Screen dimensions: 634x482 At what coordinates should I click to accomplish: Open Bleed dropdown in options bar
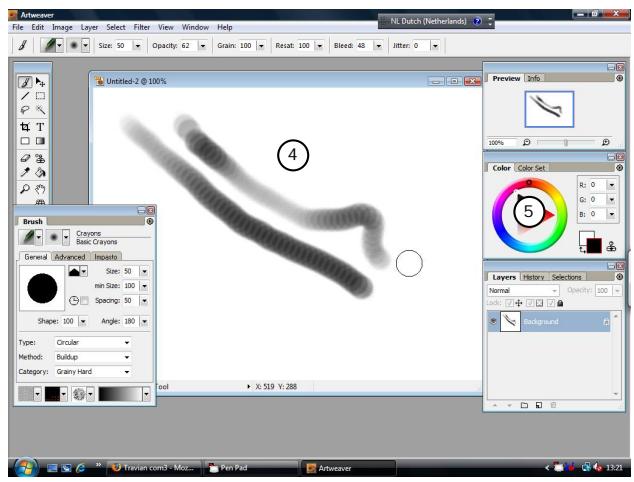pyautogui.click(x=378, y=46)
